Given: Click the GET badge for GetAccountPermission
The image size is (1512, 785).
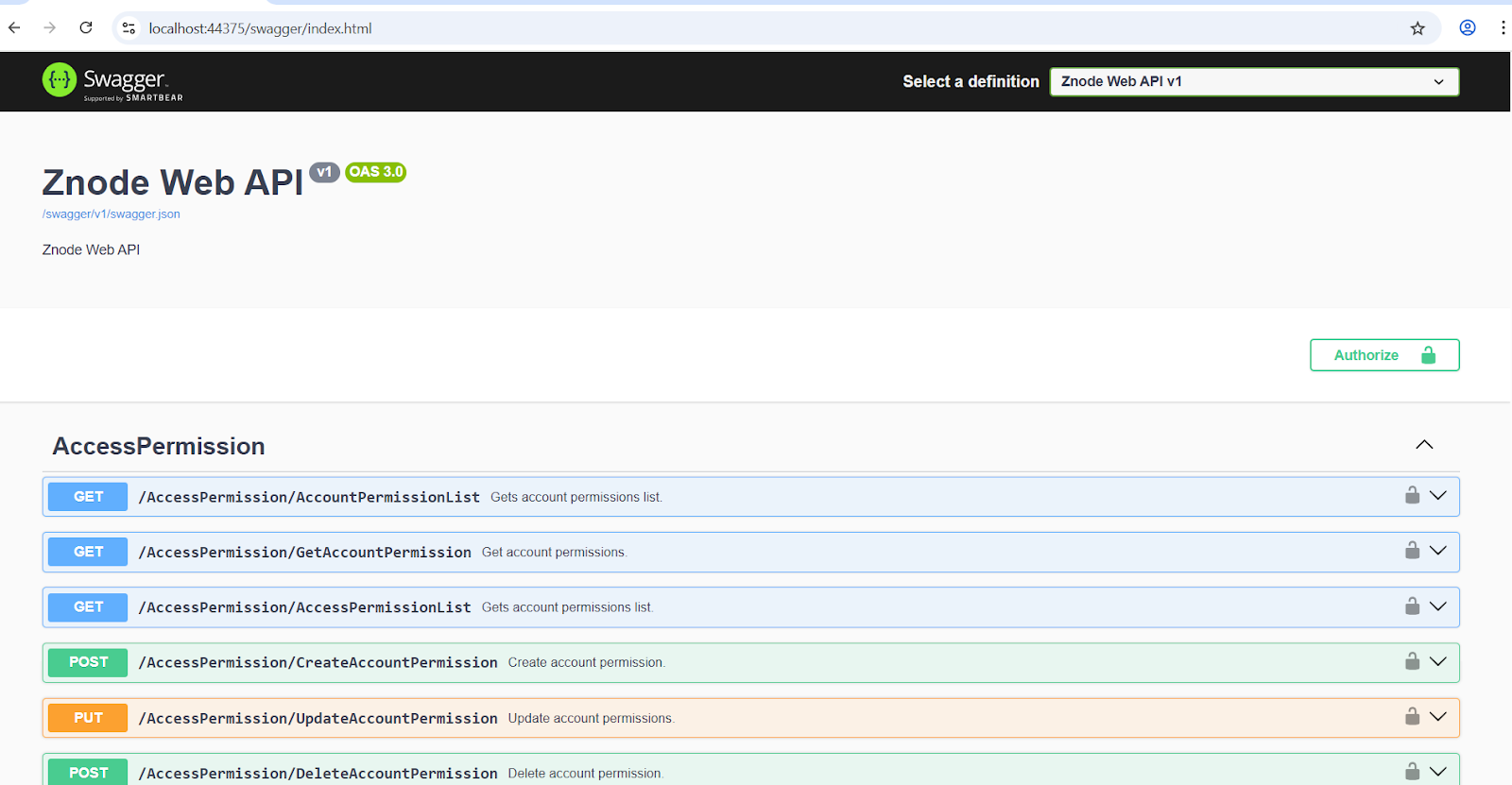Looking at the screenshot, I should [x=88, y=552].
